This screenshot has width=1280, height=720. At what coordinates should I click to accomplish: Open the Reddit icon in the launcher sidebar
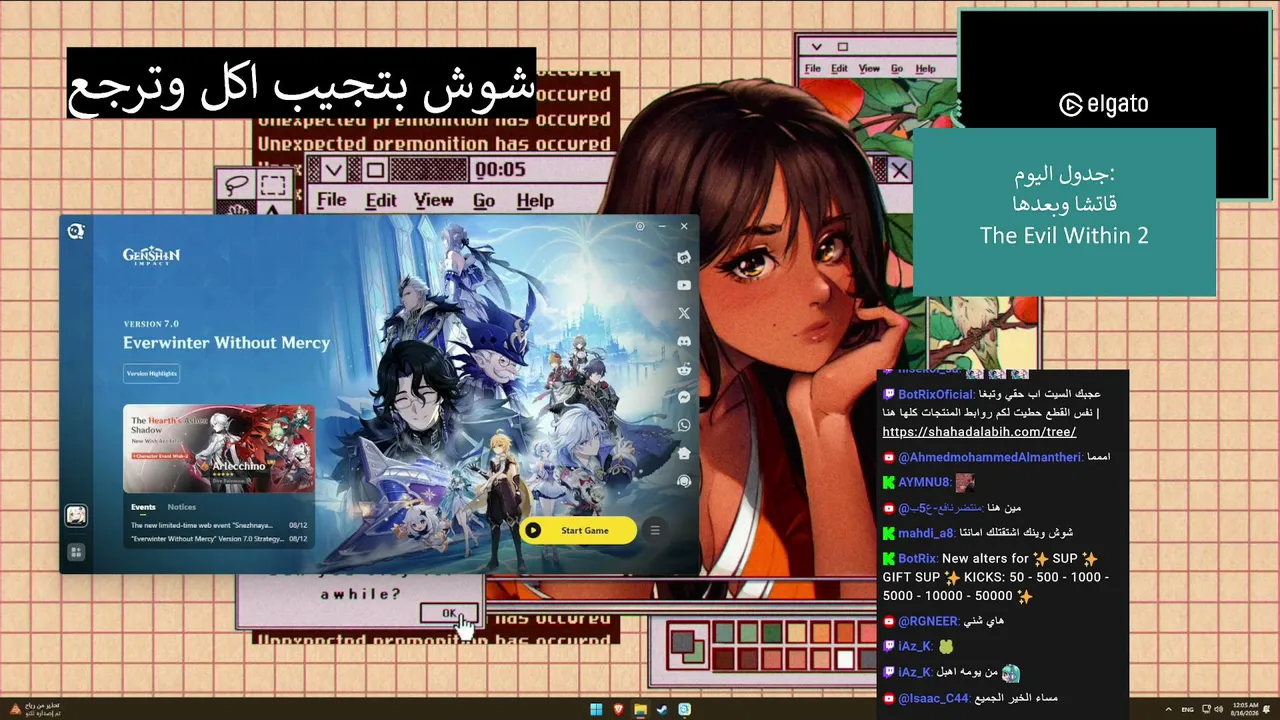(x=684, y=369)
